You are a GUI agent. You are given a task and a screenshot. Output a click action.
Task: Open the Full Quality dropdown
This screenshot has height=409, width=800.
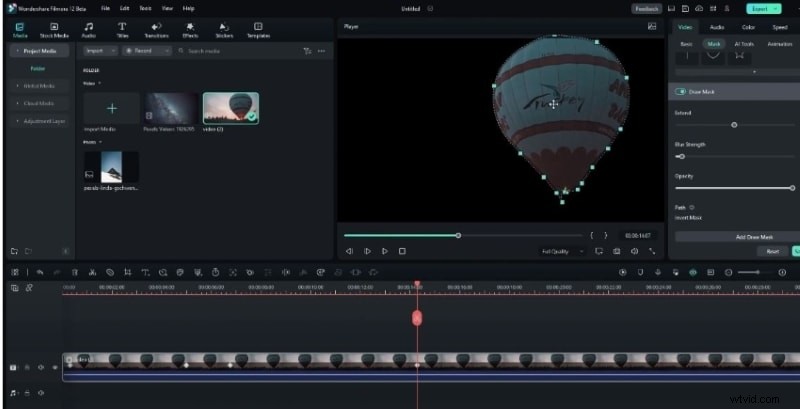point(563,251)
